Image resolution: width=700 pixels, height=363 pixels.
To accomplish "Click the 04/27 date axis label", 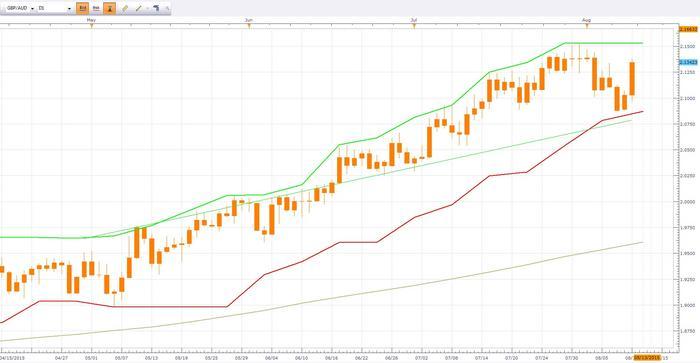I will (61, 358).
